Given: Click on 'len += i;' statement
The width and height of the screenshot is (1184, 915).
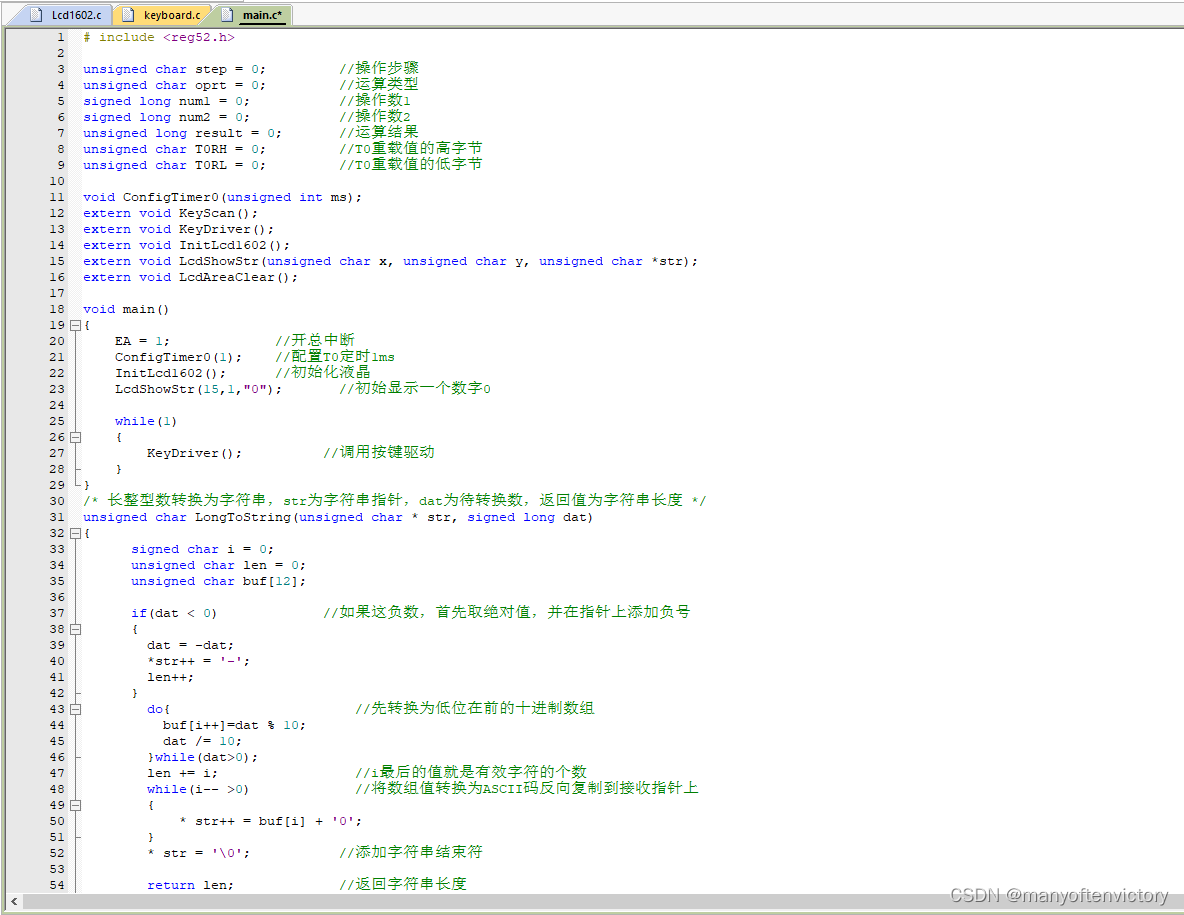Looking at the screenshot, I should (x=182, y=773).
